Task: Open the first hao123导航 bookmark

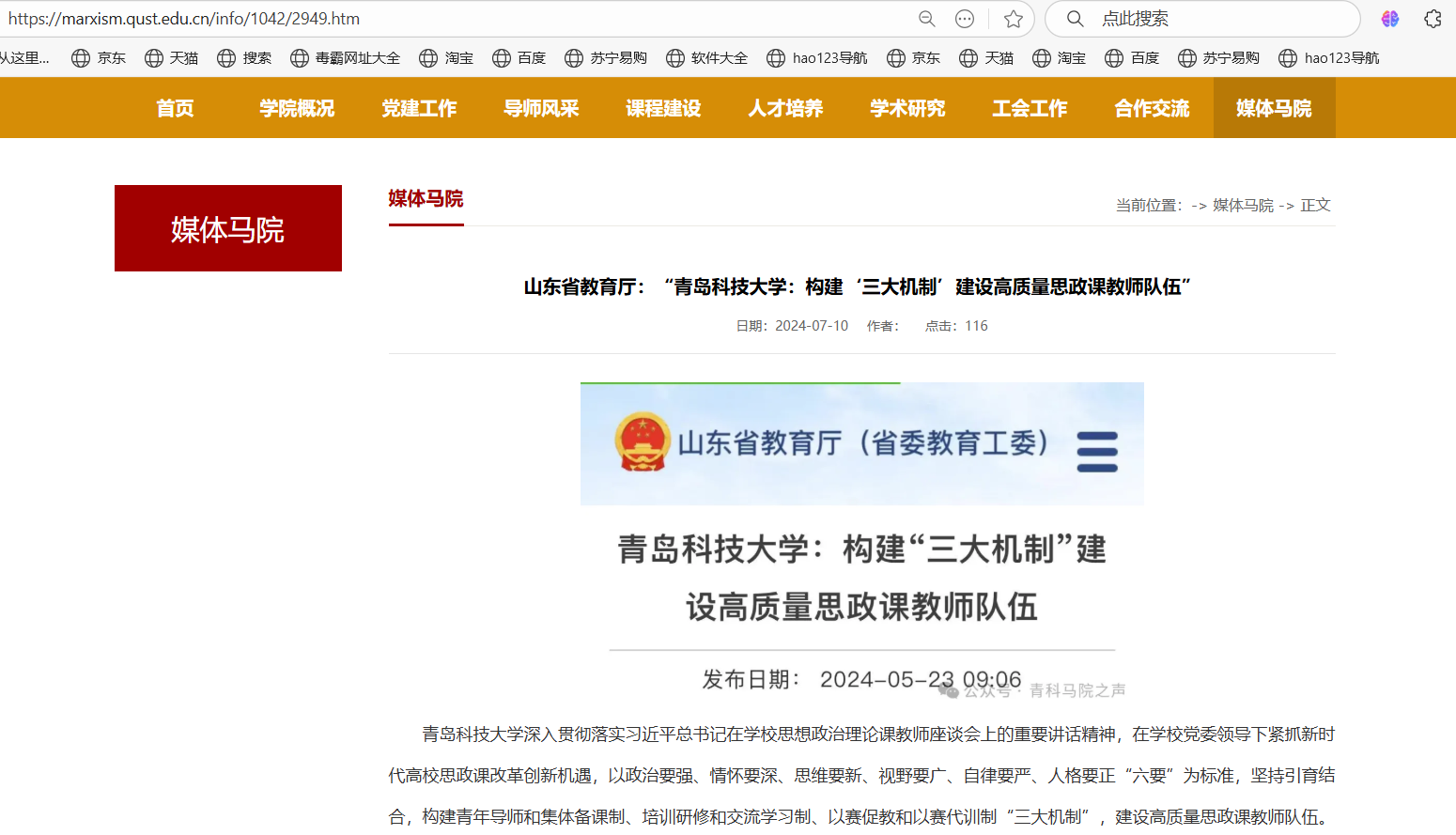Action: click(x=817, y=58)
